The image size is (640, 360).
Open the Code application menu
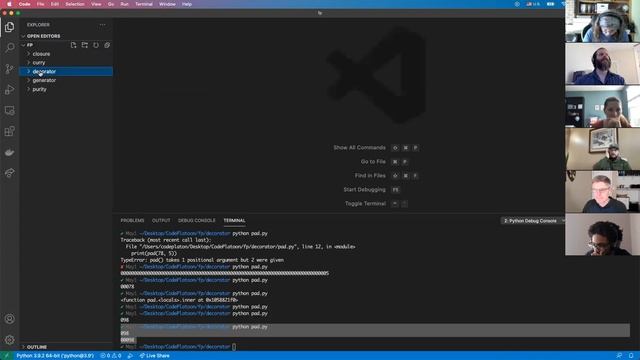(x=24, y=4)
